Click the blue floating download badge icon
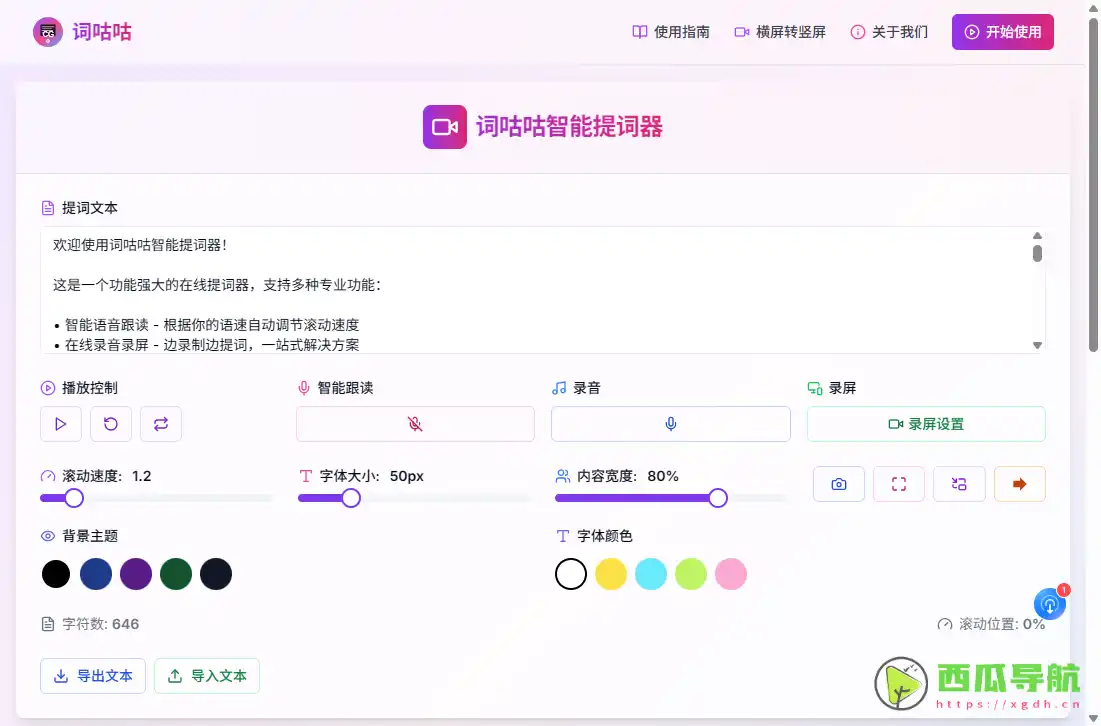The height and width of the screenshot is (726, 1101). coord(1050,605)
